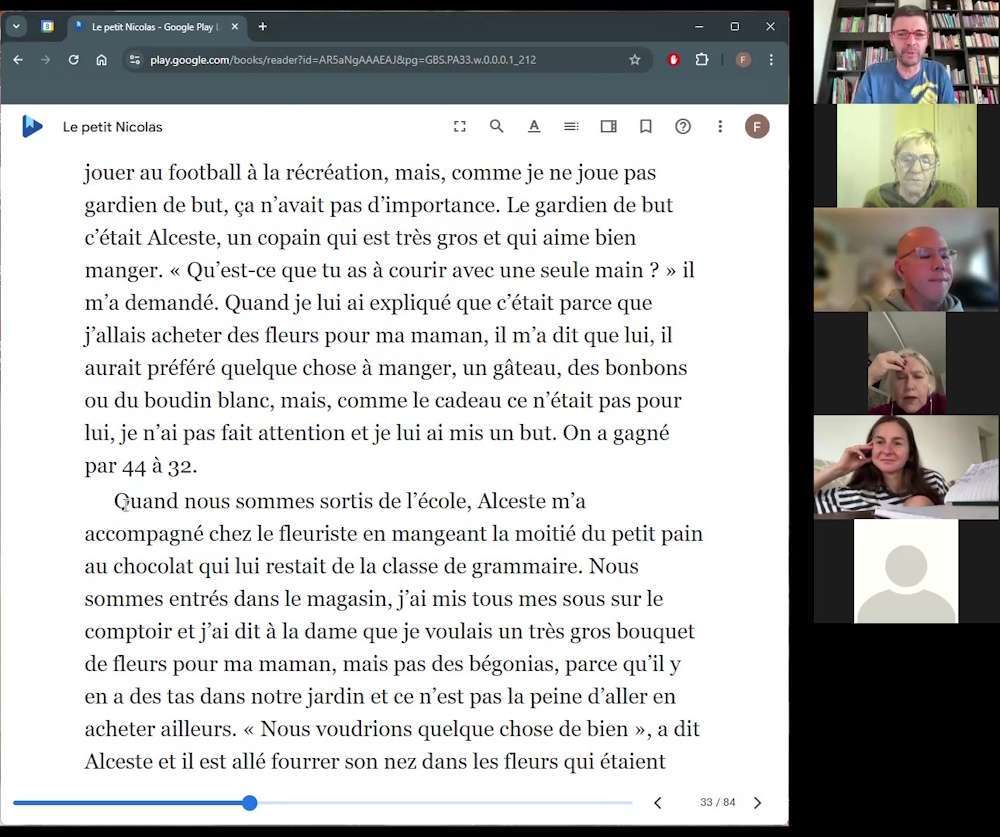Select the video of woman touching her forehead
Screen dimensions: 1000x837
(906, 364)
